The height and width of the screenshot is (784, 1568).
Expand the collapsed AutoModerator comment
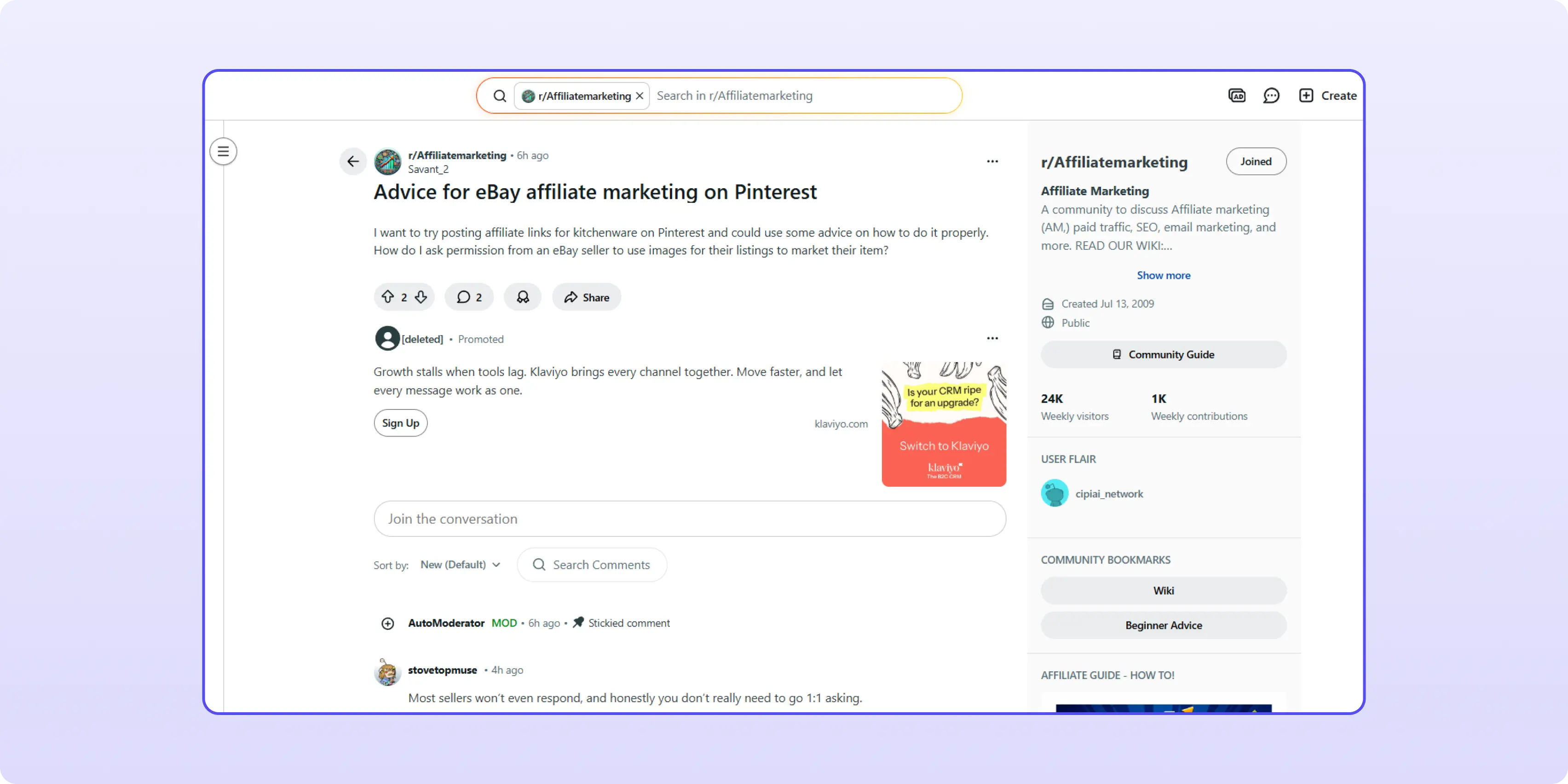click(x=388, y=623)
